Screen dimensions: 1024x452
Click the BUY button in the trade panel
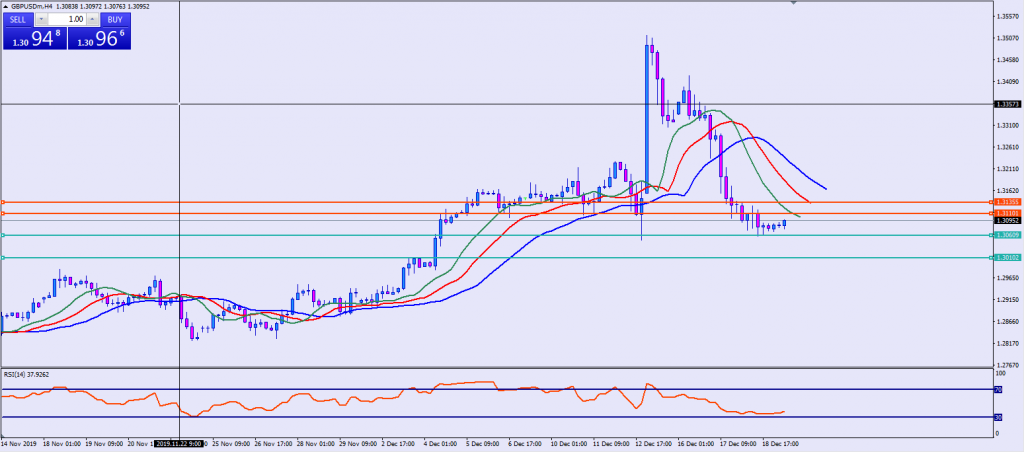[x=115, y=19]
